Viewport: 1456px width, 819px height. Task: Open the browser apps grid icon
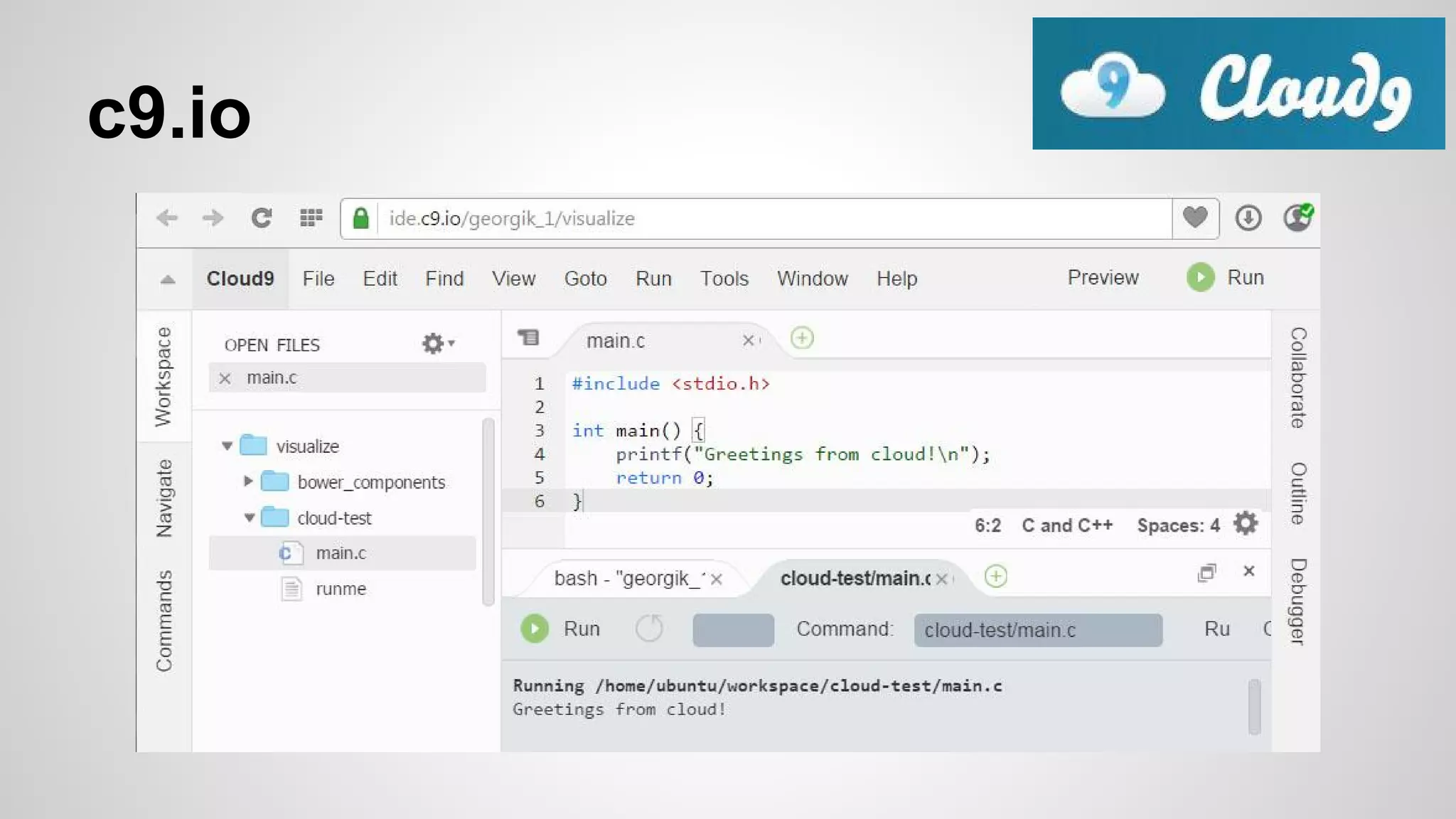coord(311,218)
